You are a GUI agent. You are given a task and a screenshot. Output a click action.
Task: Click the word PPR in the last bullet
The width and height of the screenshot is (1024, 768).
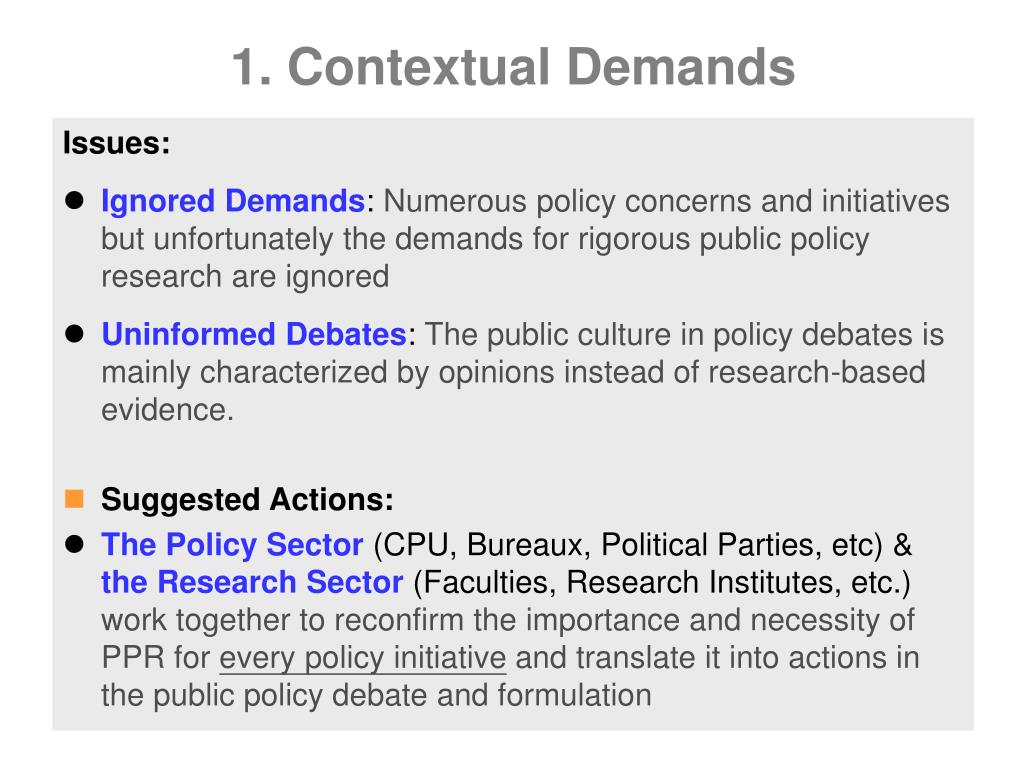(133, 658)
